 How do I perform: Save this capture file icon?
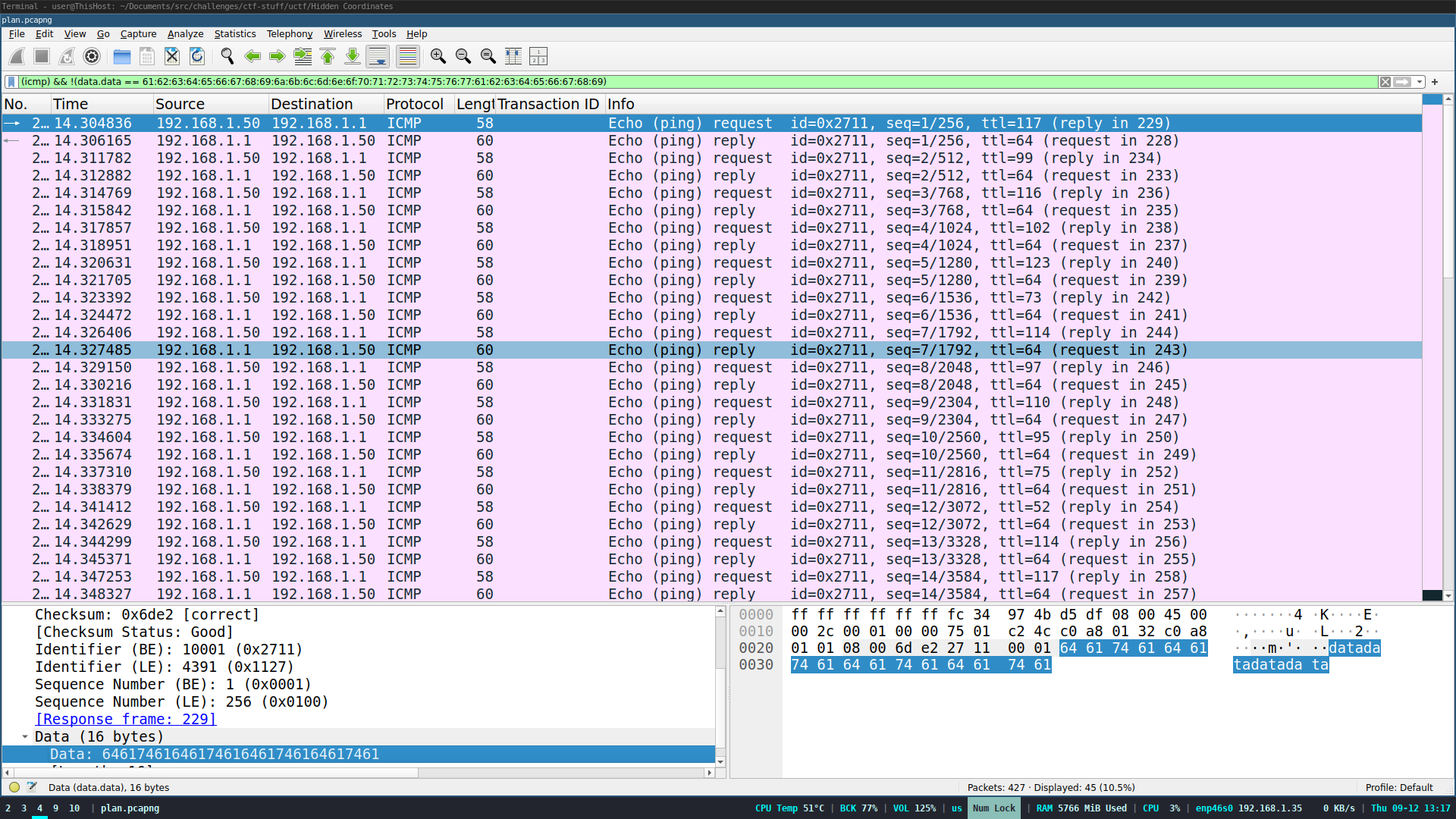click(147, 56)
